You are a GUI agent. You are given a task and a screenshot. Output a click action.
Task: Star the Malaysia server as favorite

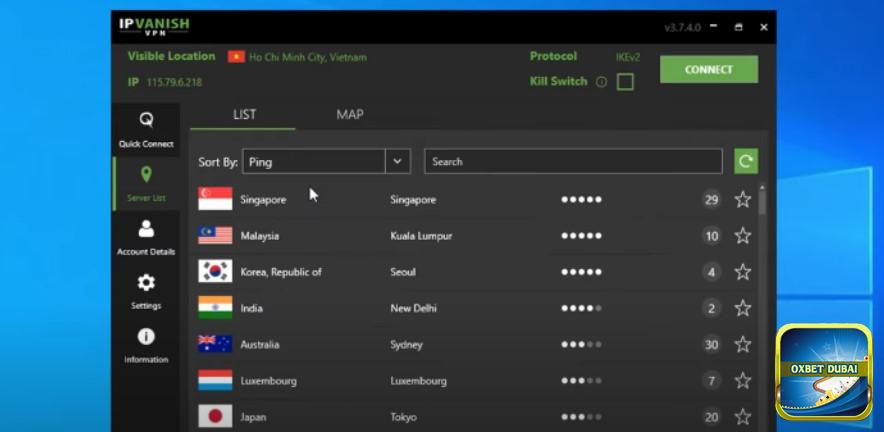pos(742,236)
